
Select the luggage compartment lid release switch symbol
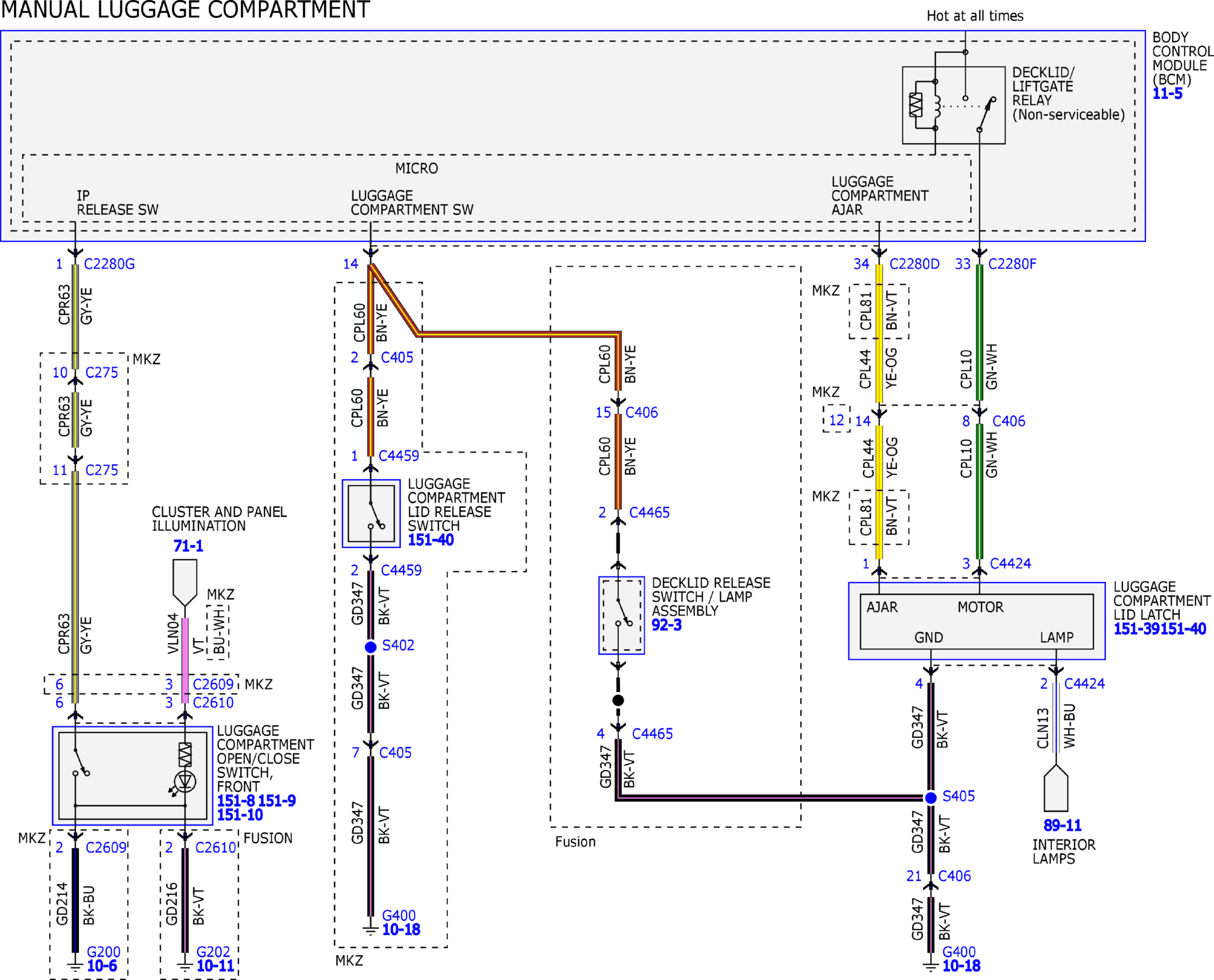371,513
